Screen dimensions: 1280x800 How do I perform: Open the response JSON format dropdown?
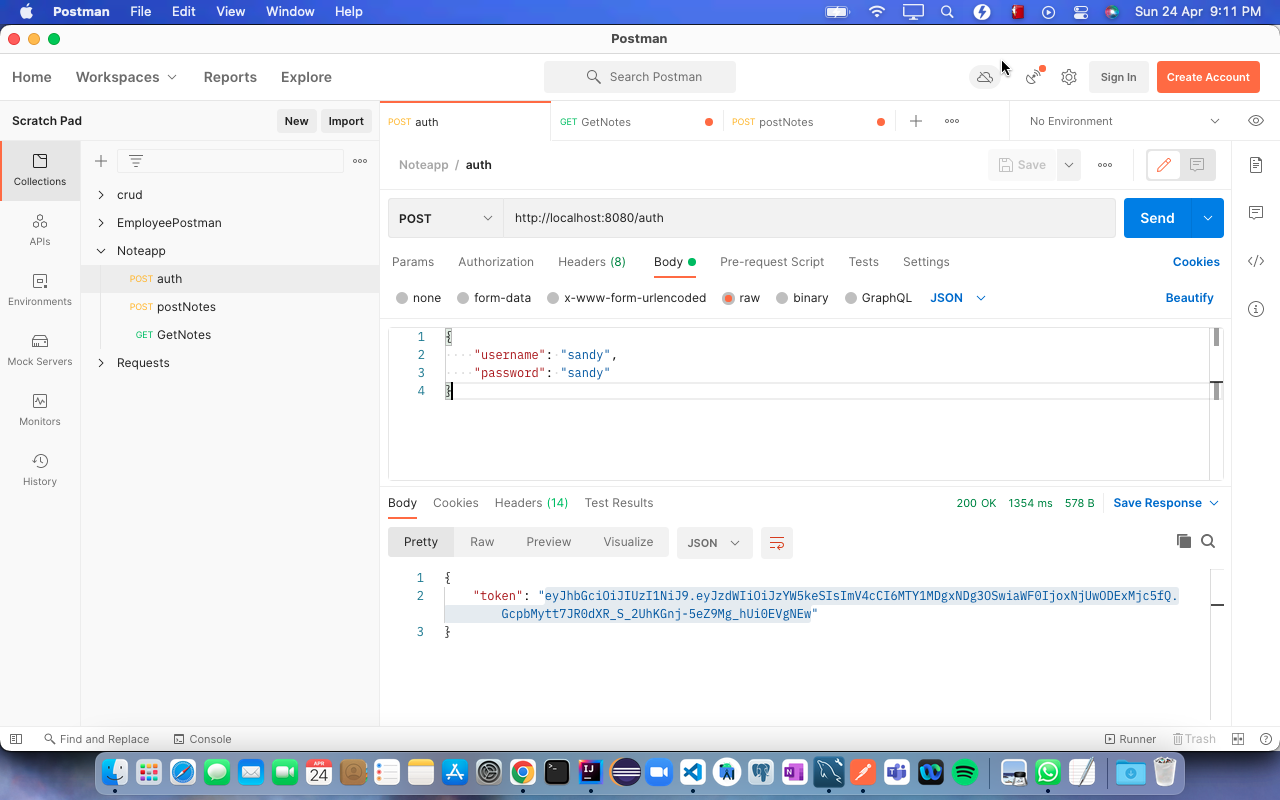(714, 542)
